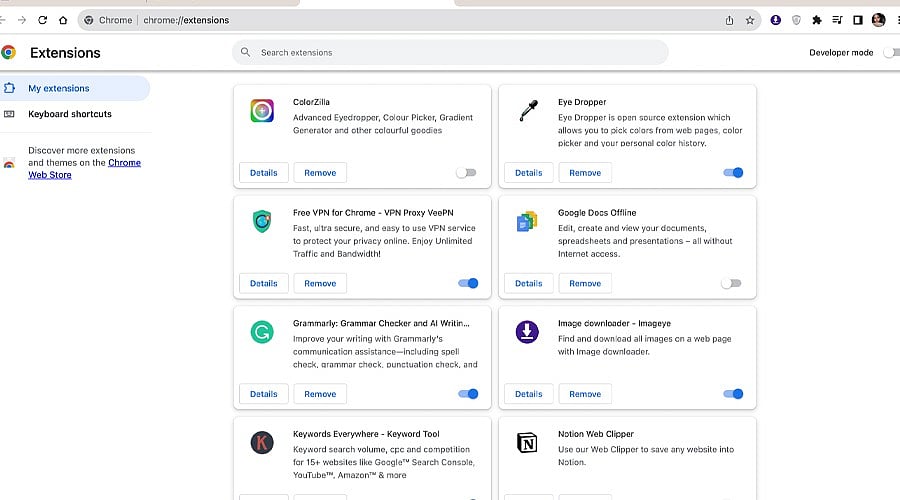The image size is (900, 500).
Task: Remove the Free VPN VeePN extension
Action: [x=320, y=284]
